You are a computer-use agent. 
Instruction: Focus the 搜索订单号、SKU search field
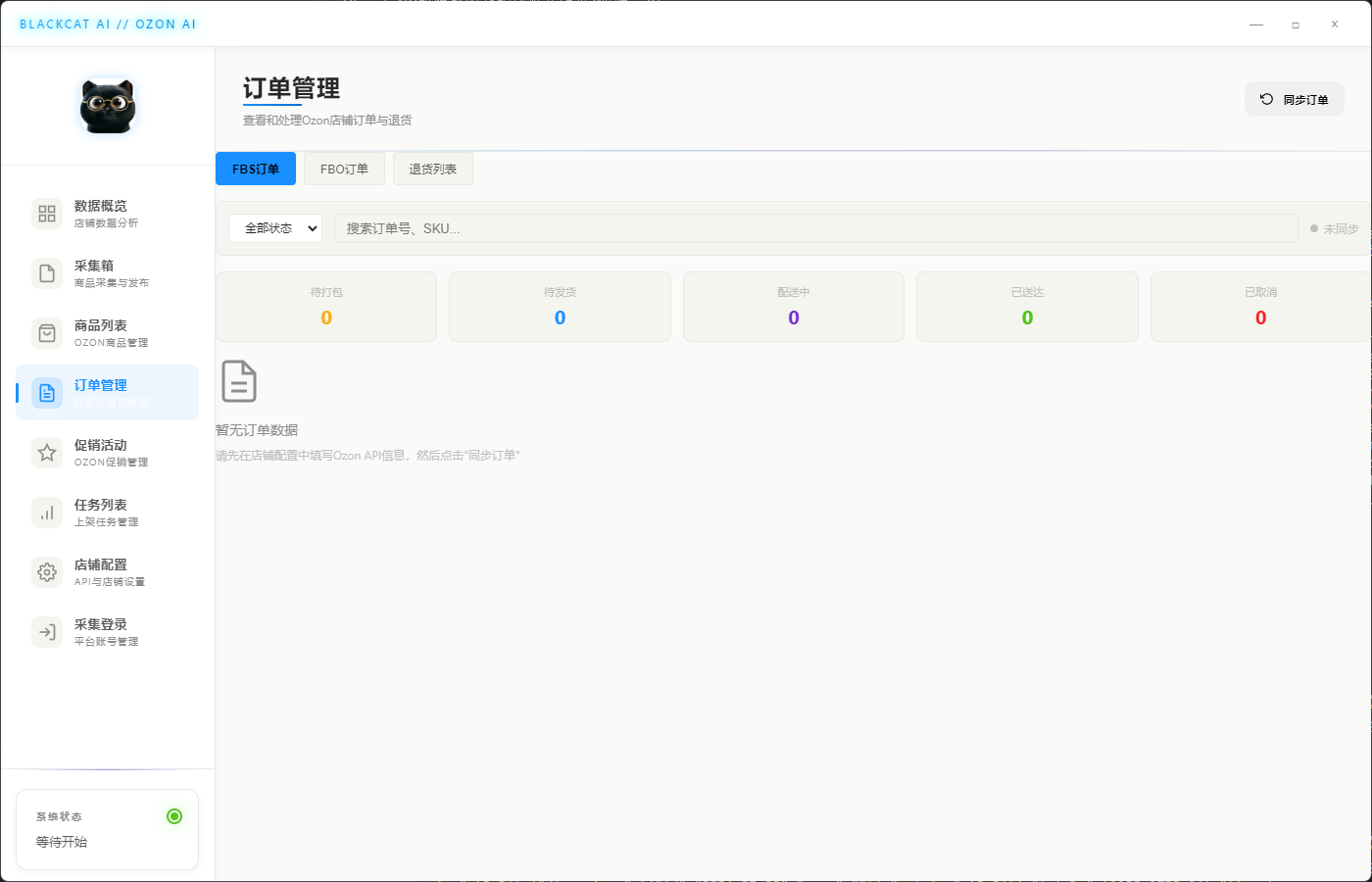pyautogui.click(x=816, y=228)
